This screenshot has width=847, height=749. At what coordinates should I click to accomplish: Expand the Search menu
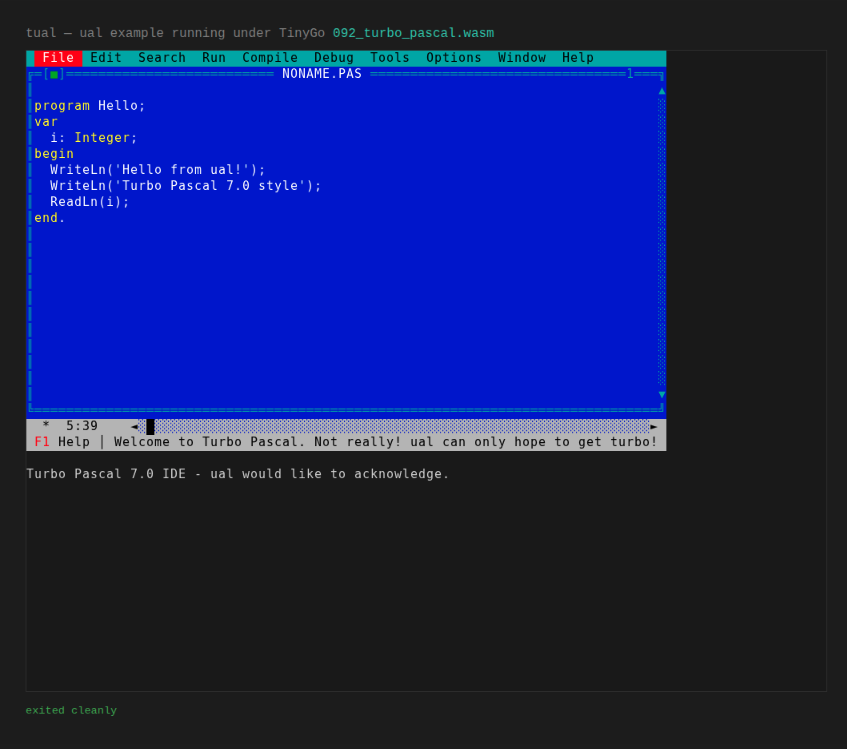162,58
